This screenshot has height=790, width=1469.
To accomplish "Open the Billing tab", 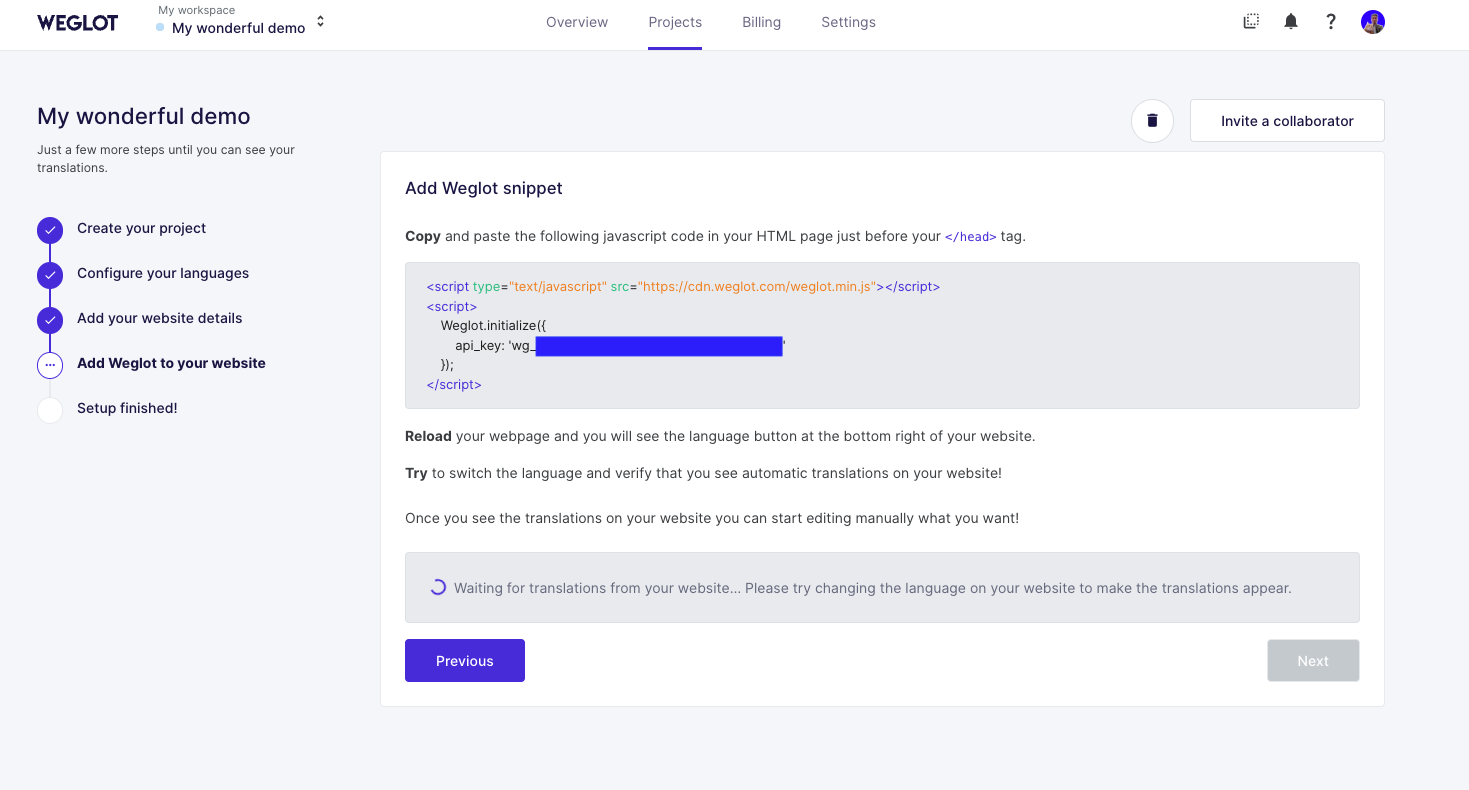I will [761, 21].
